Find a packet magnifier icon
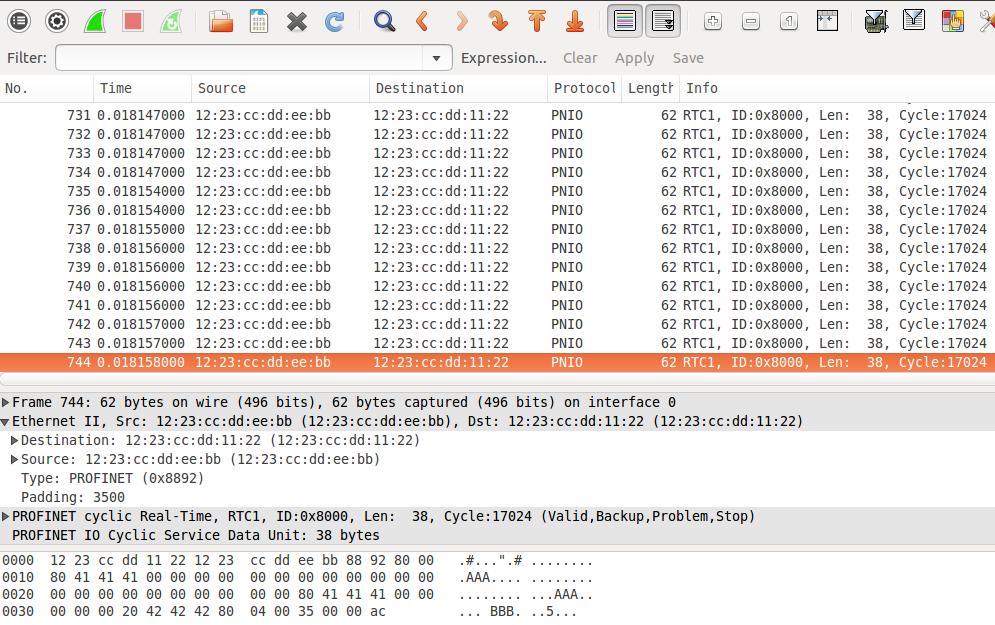995x625 pixels. click(x=384, y=21)
